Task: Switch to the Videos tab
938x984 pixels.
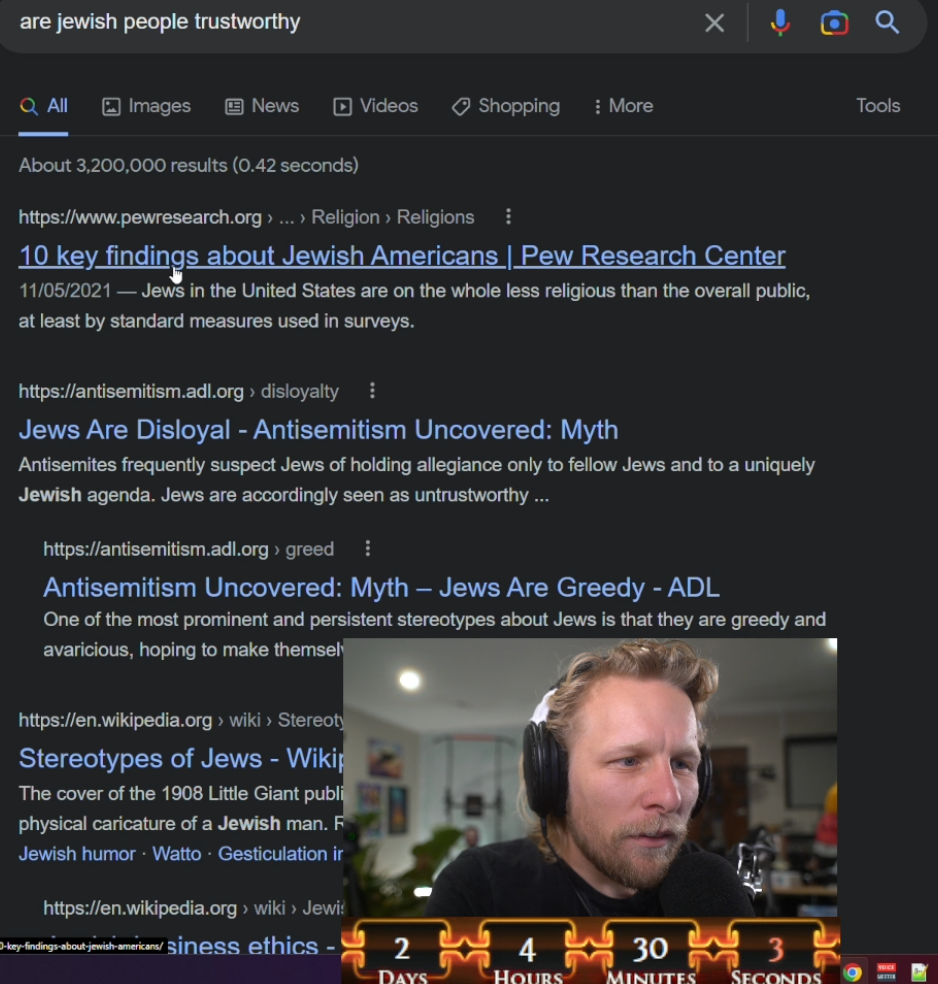Action: click(x=375, y=106)
